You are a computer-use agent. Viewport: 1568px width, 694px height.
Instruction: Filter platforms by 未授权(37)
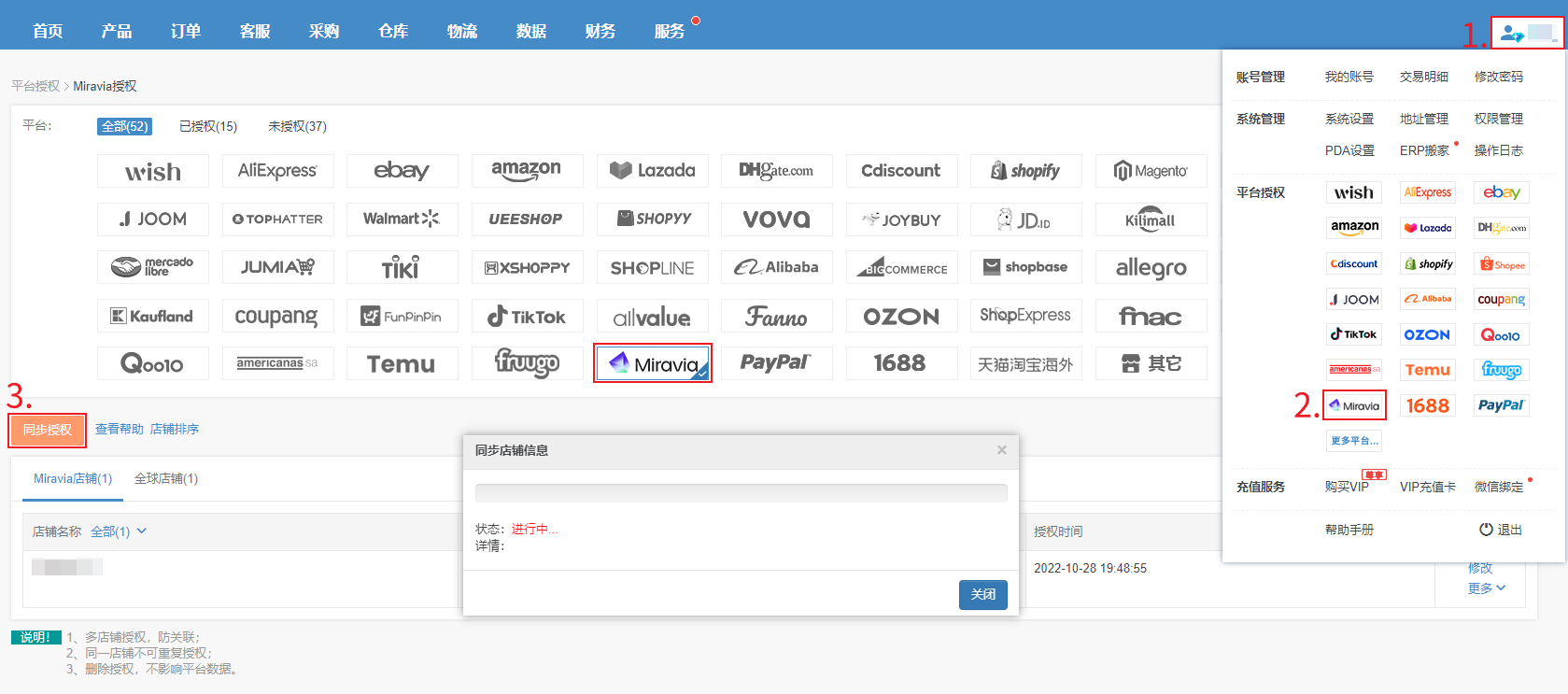tap(297, 126)
